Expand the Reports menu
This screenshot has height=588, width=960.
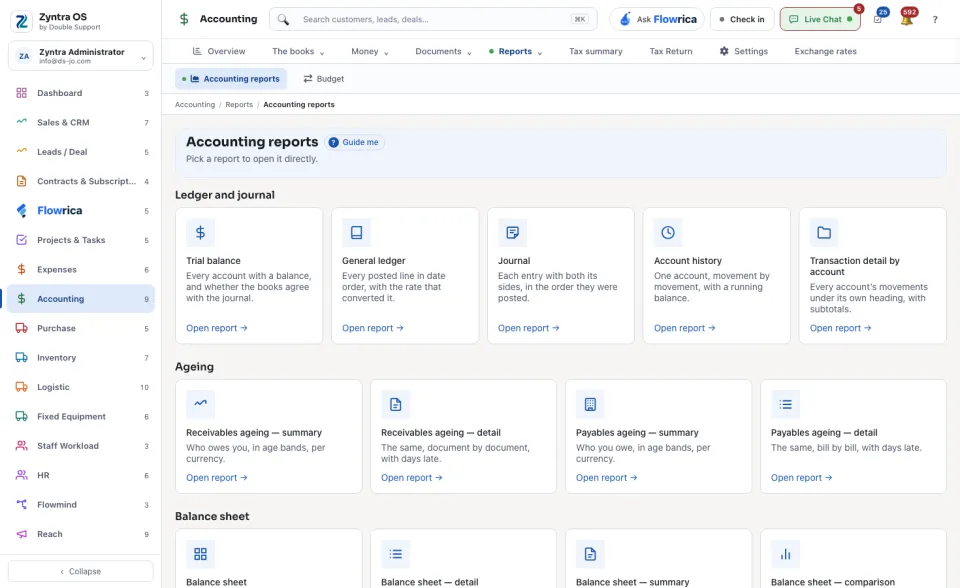click(516, 51)
